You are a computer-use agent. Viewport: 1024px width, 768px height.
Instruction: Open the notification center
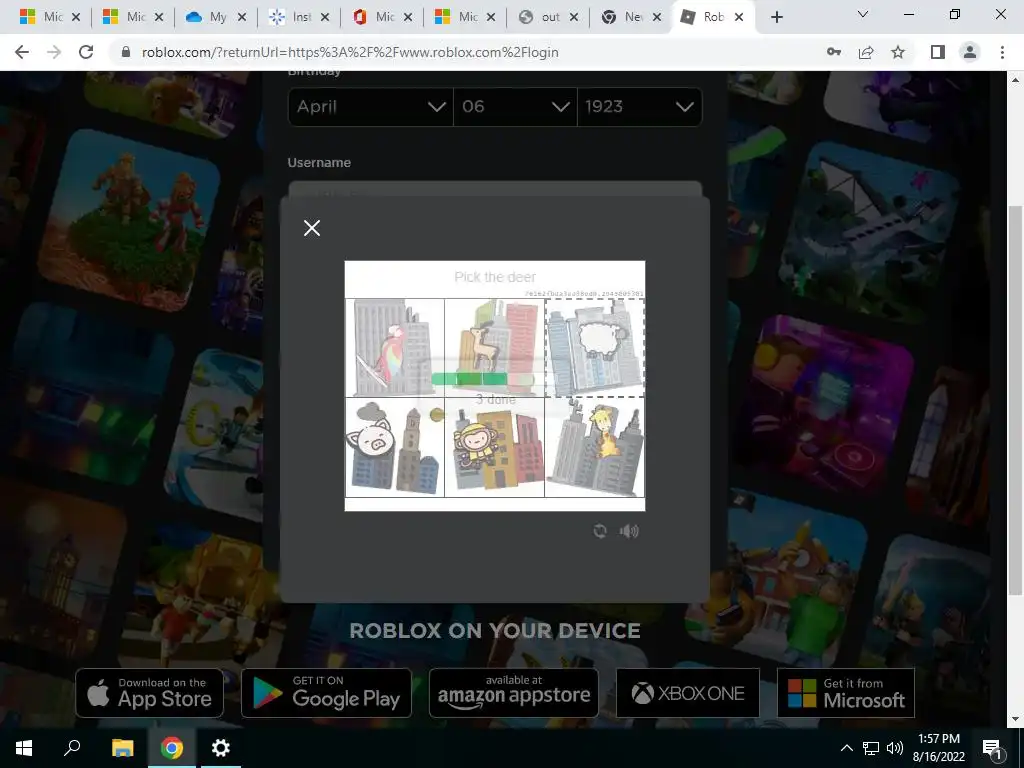[991, 748]
